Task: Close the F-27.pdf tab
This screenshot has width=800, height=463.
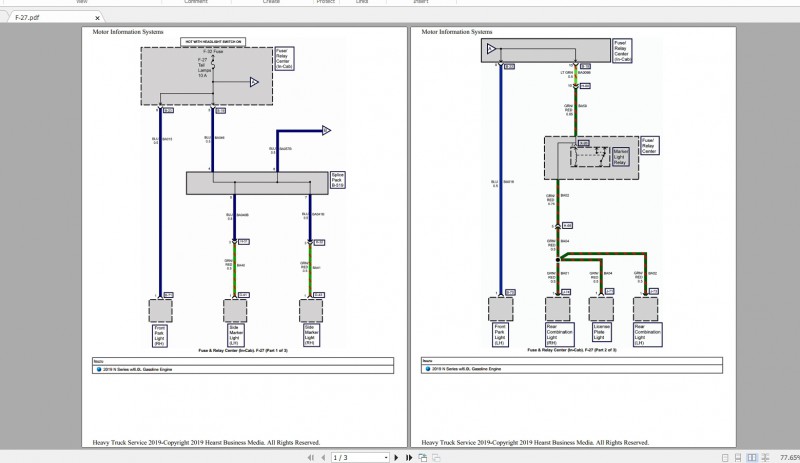Action: [97, 18]
